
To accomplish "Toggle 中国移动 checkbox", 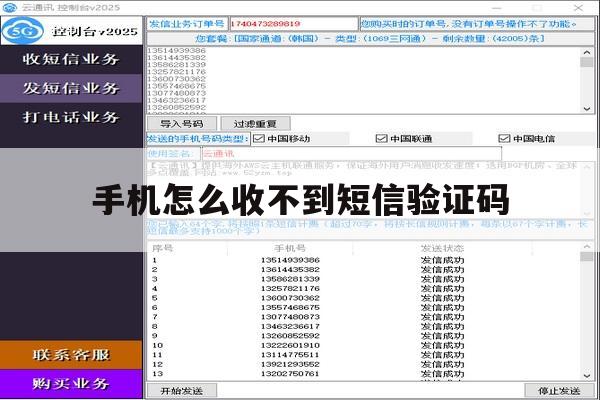I will (x=259, y=139).
